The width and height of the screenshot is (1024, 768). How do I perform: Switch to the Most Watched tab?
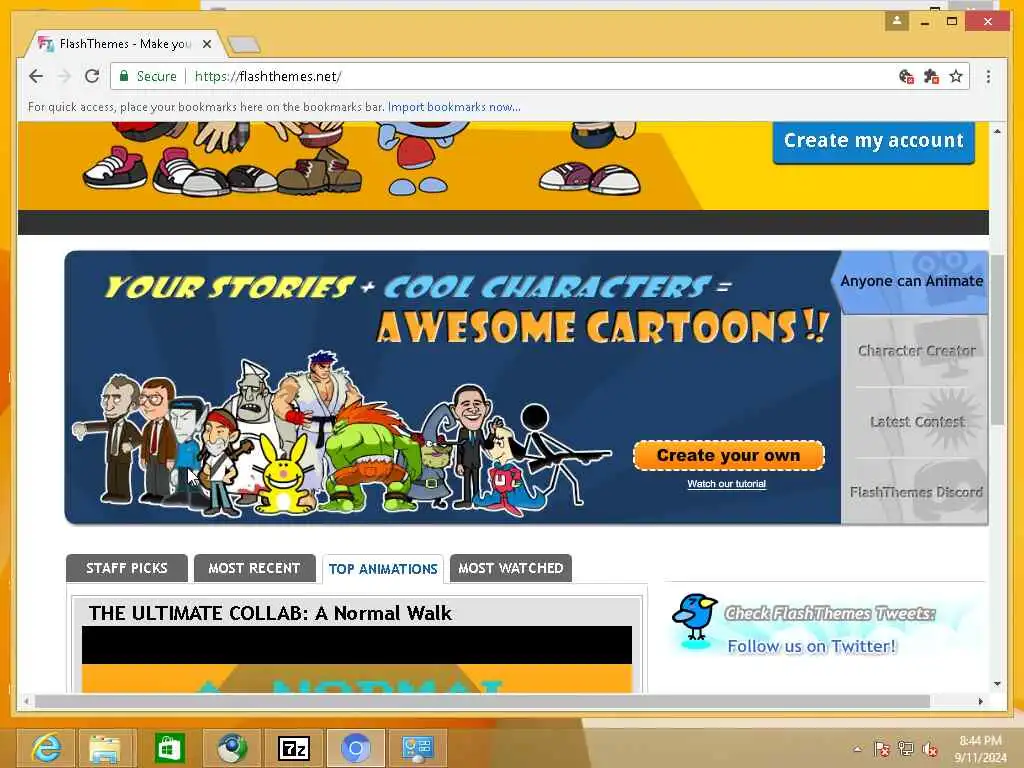tap(511, 568)
